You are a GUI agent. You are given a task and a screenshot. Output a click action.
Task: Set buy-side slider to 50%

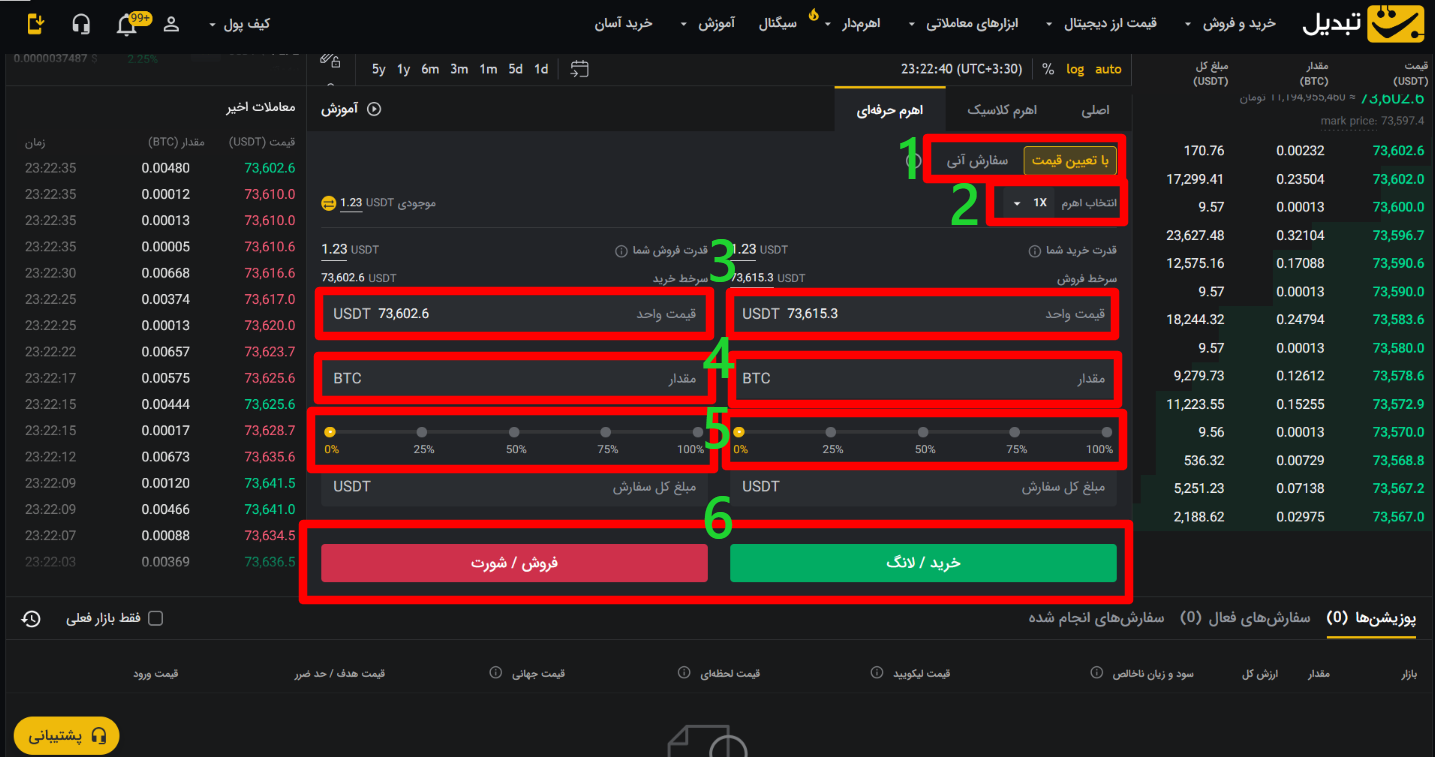pyautogui.click(x=922, y=432)
